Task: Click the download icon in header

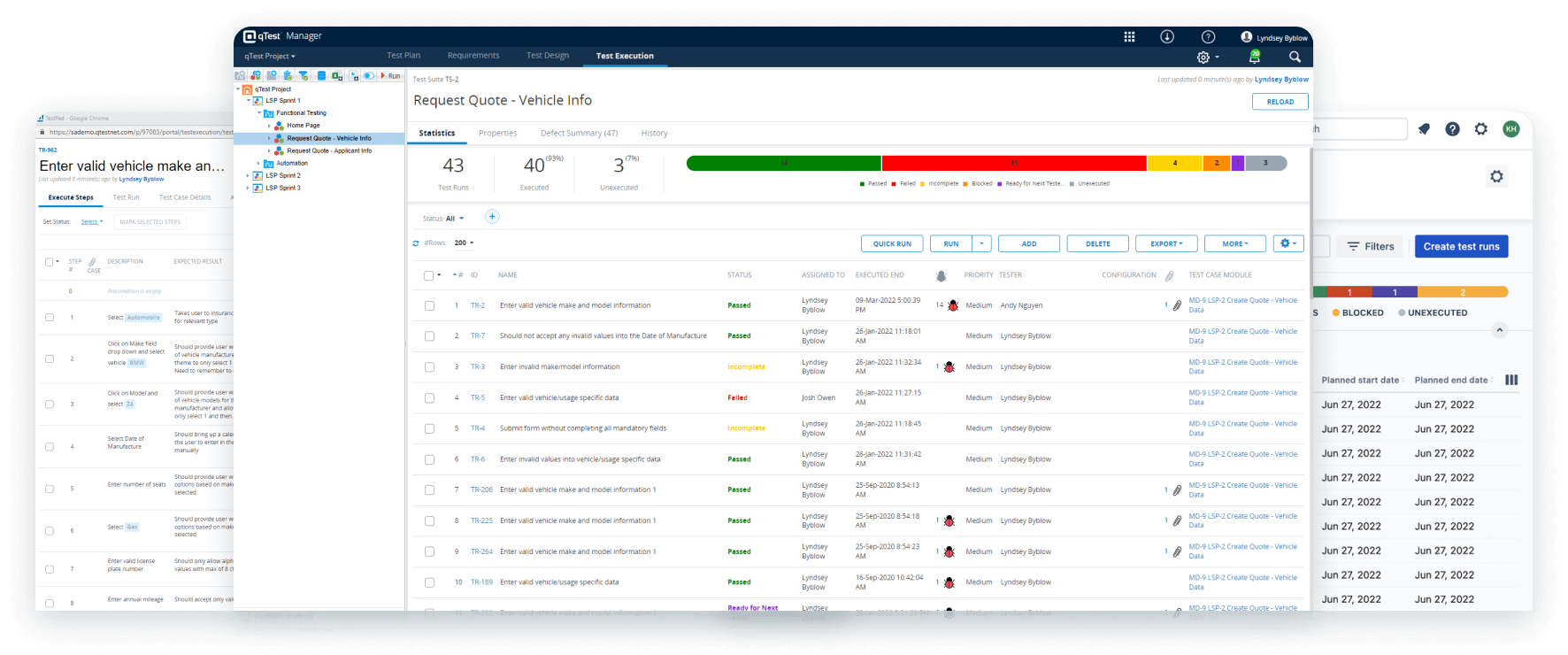Action: pyautogui.click(x=1167, y=37)
